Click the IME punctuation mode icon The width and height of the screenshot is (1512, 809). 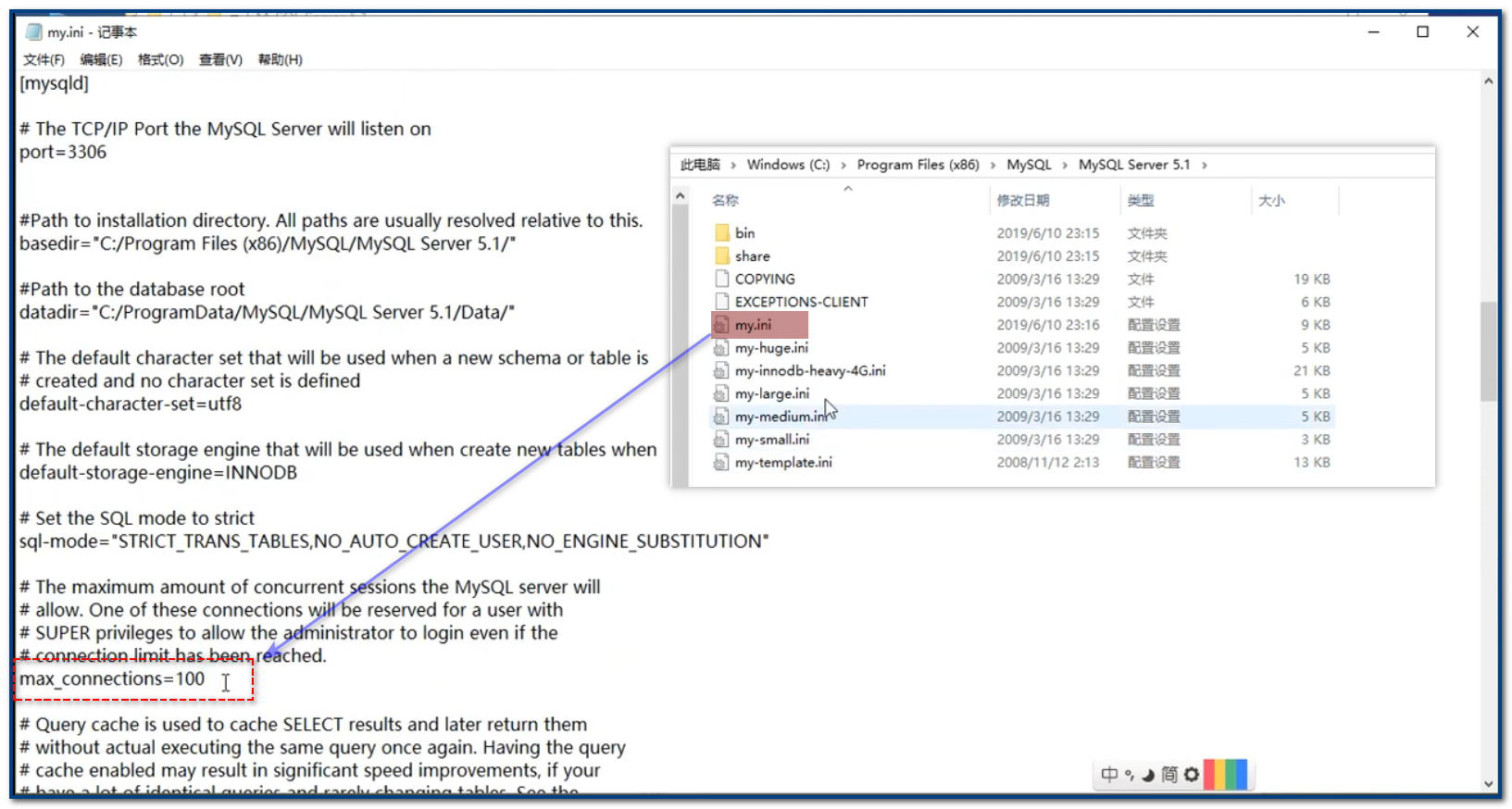tap(1129, 776)
